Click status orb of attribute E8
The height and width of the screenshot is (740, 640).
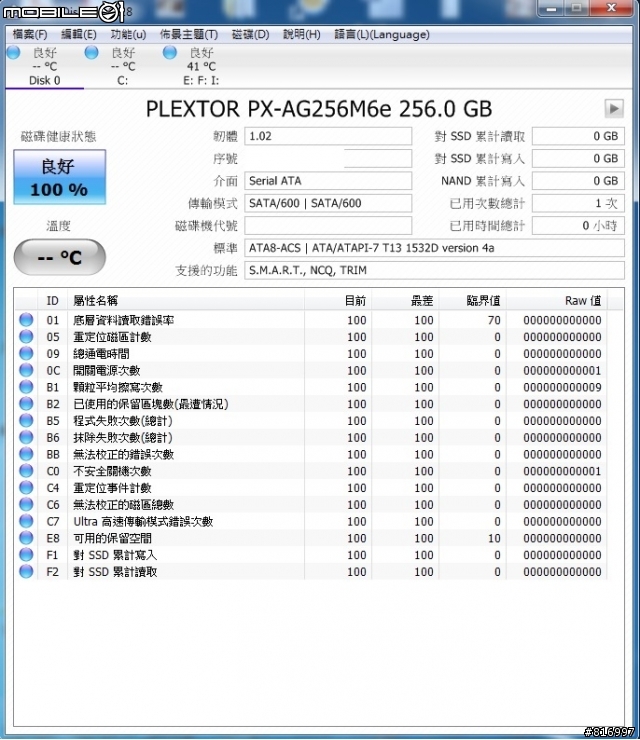click(x=26, y=538)
